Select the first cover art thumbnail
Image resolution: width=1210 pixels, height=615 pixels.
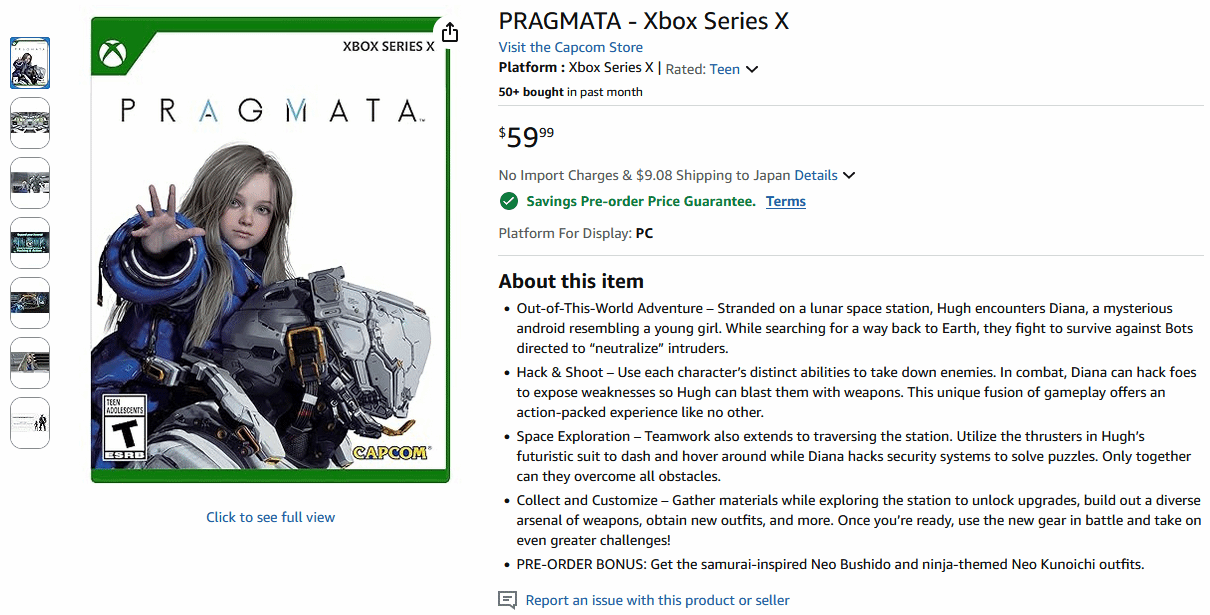30,63
